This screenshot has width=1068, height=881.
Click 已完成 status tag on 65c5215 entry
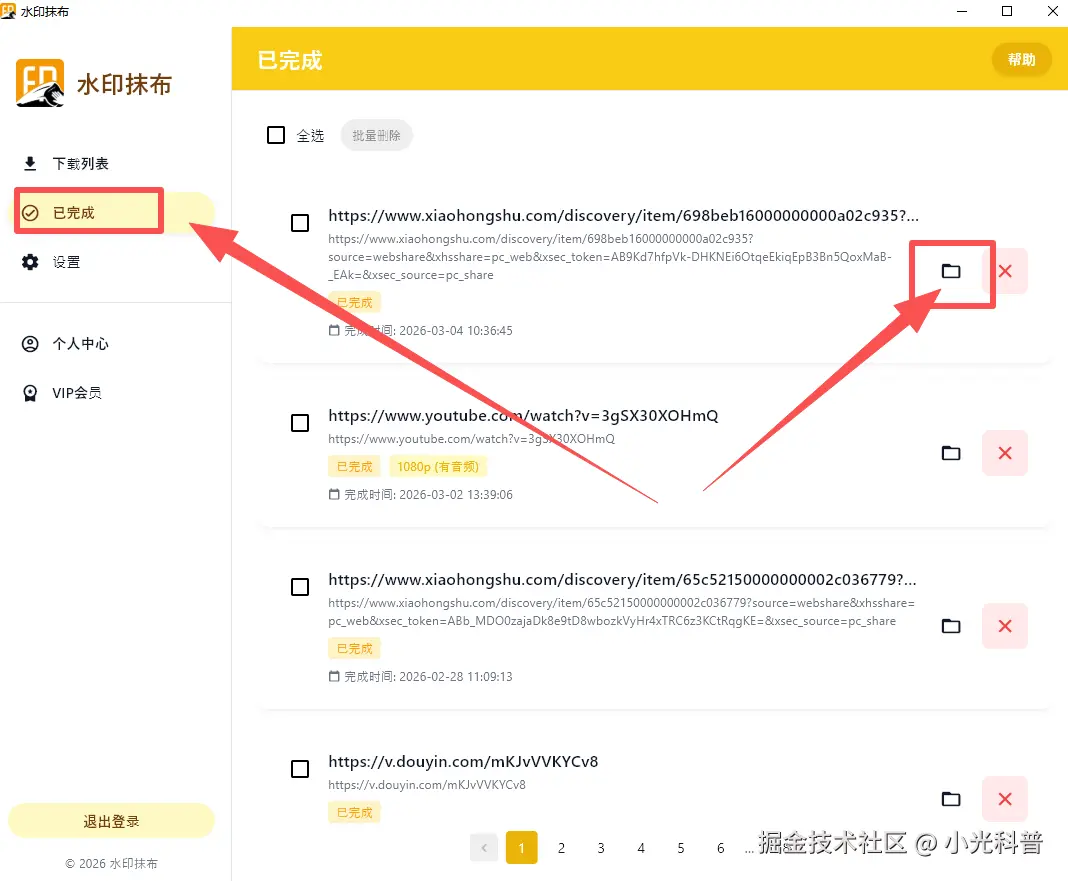[354, 649]
